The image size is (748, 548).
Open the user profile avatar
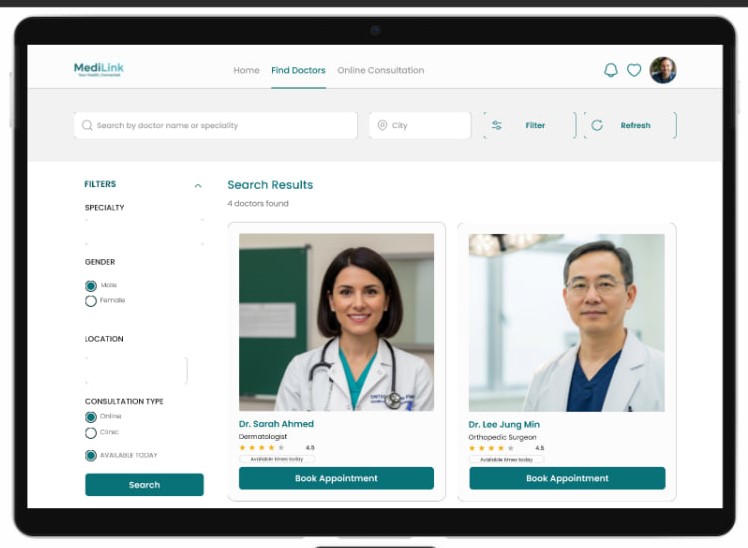662,70
